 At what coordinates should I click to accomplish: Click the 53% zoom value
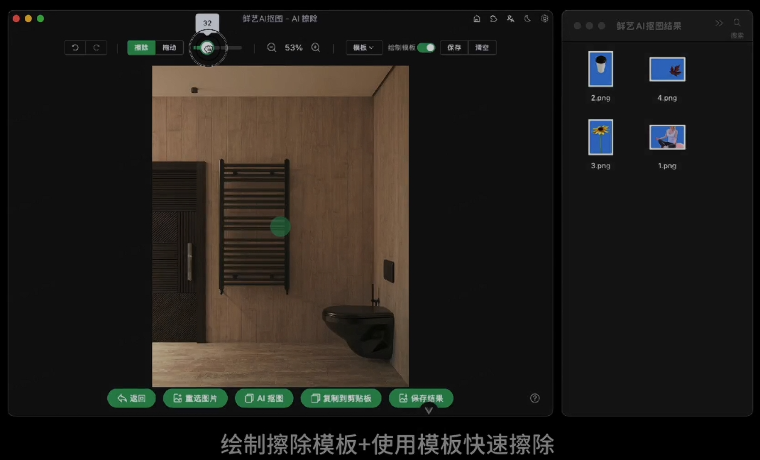[293, 48]
